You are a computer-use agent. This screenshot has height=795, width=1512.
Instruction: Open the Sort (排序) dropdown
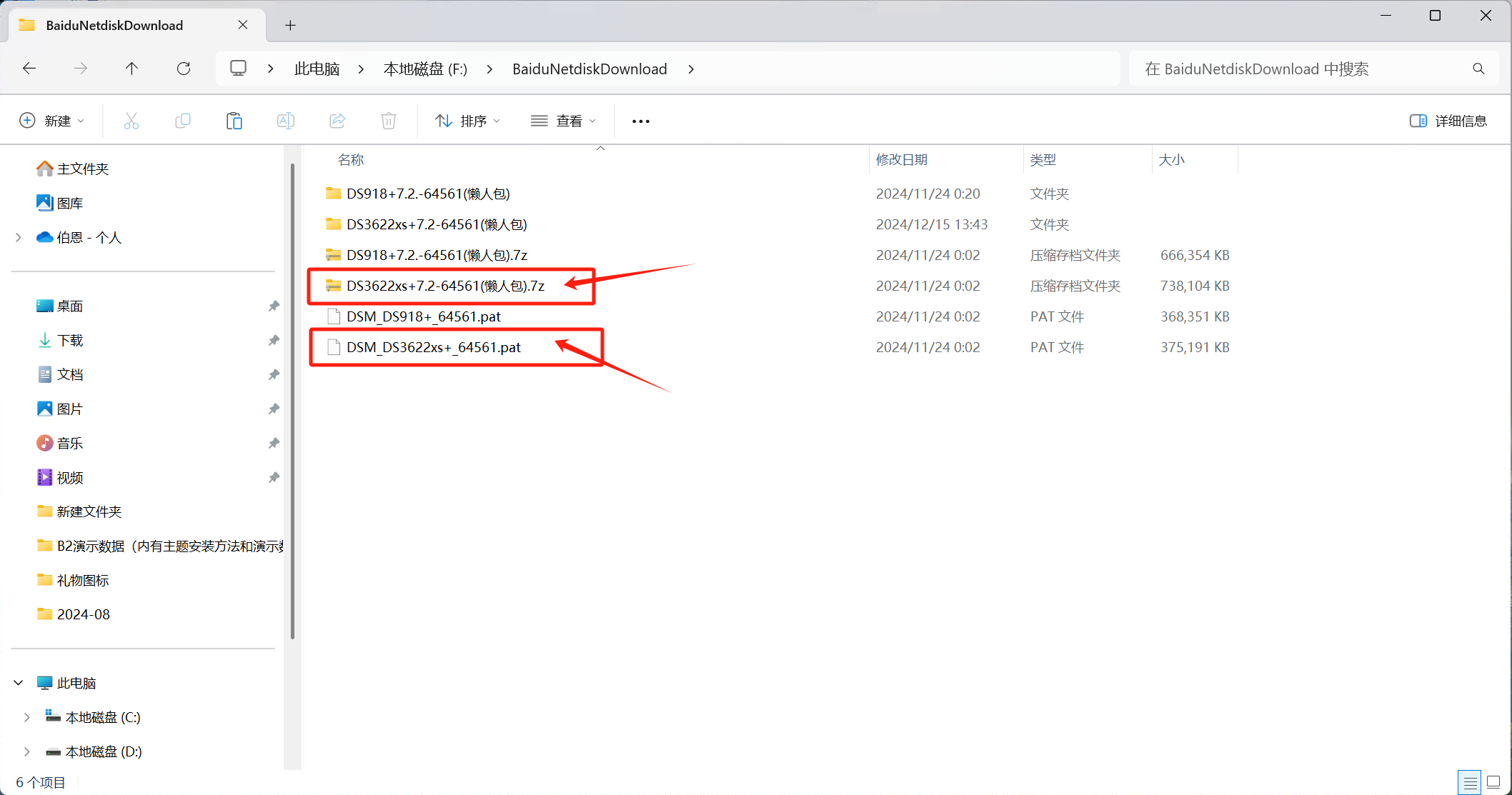point(468,121)
